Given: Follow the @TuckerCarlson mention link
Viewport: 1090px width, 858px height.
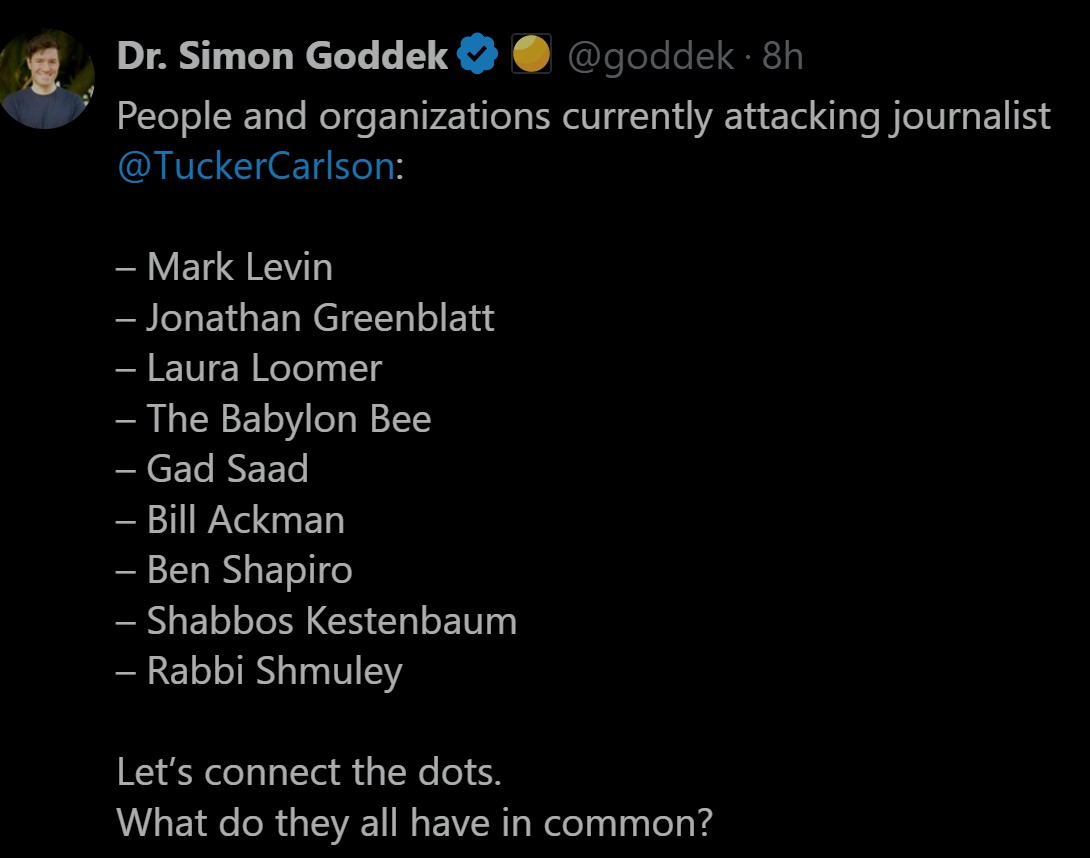Looking at the screenshot, I should click(x=256, y=166).
